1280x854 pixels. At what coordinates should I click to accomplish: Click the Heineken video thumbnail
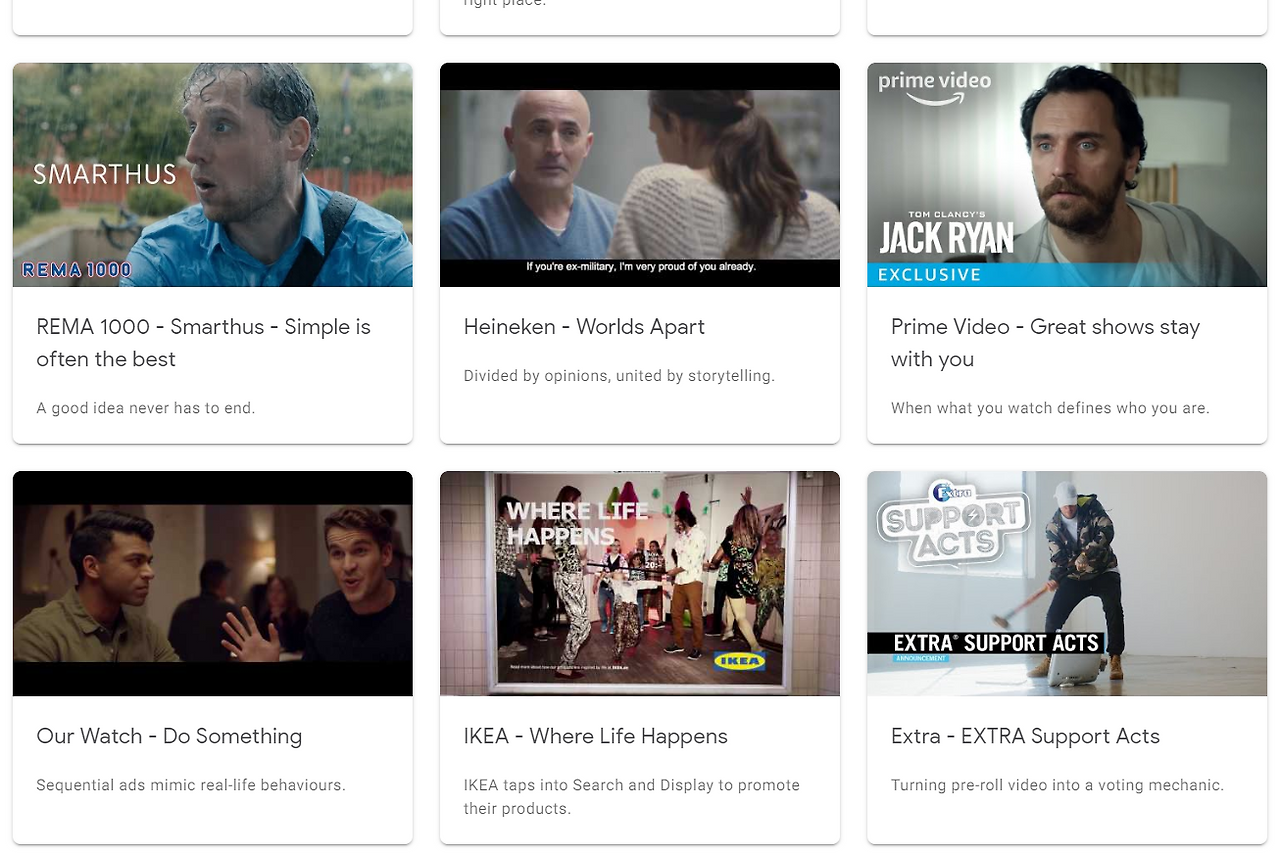pyautogui.click(x=640, y=174)
